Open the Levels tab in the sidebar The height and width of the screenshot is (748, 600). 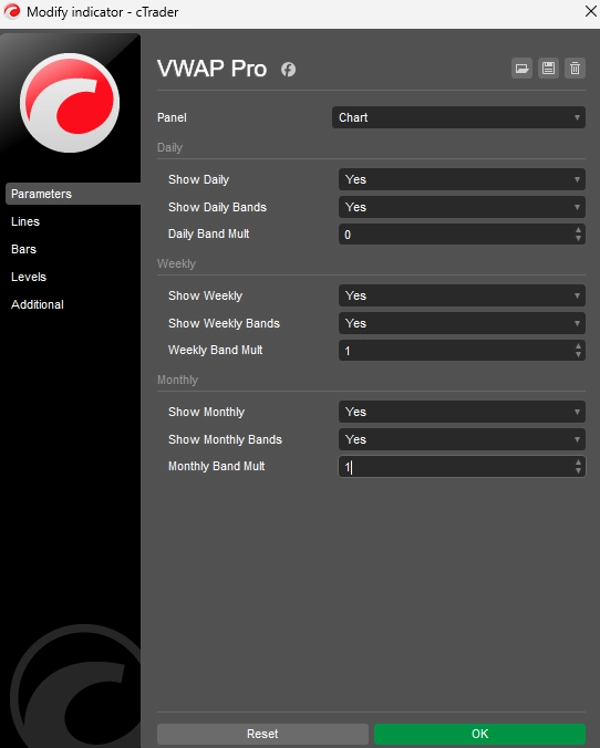coord(29,277)
